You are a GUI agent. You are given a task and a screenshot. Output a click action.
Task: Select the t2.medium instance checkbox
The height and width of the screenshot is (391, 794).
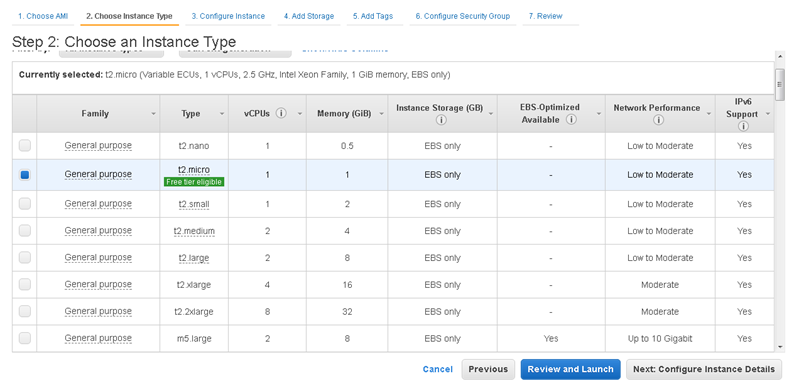24,230
